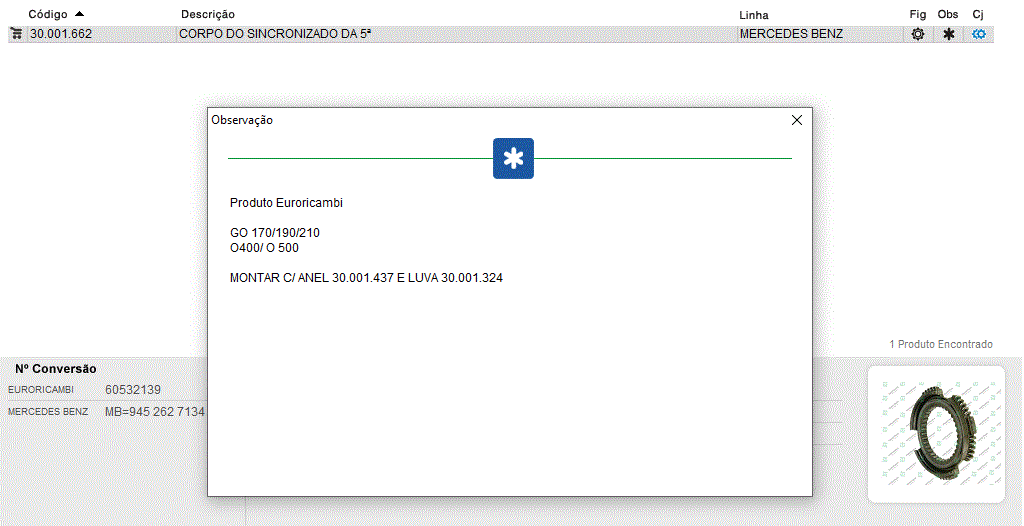This screenshot has width=1024, height=526.
Task: Click the blue asterisk badge in Observação dialog
Action: point(513,159)
